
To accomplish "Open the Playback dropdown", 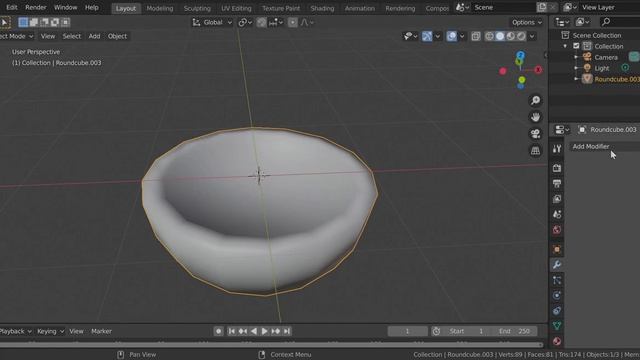I will (16, 331).
